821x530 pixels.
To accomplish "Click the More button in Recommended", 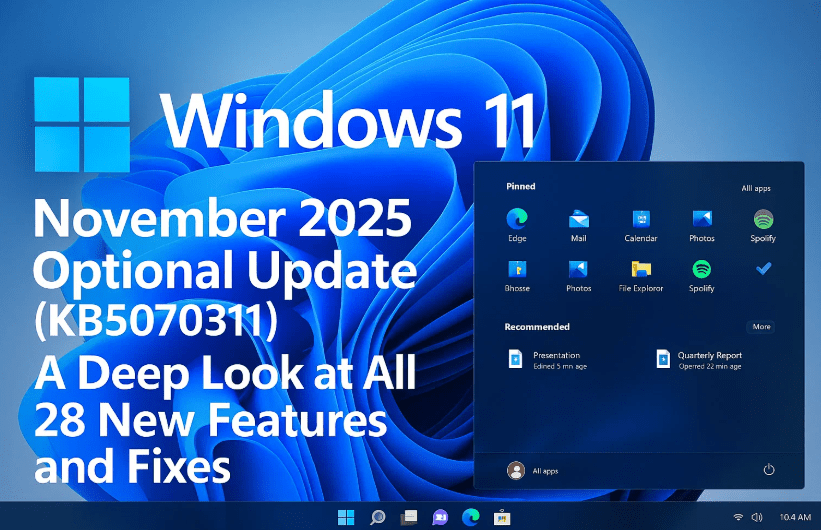I will pos(761,326).
